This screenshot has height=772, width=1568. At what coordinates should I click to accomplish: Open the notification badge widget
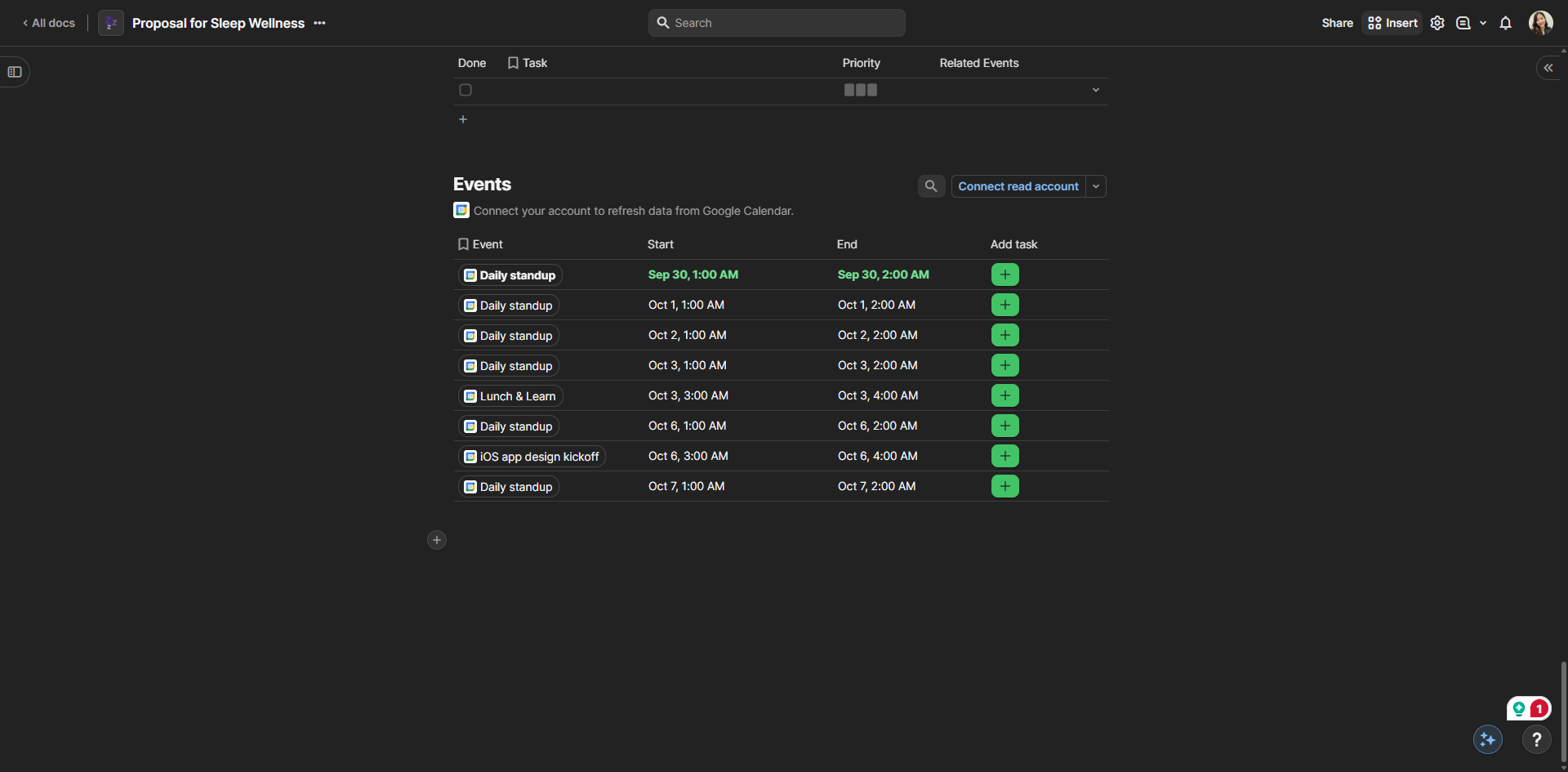pyautogui.click(x=1529, y=708)
